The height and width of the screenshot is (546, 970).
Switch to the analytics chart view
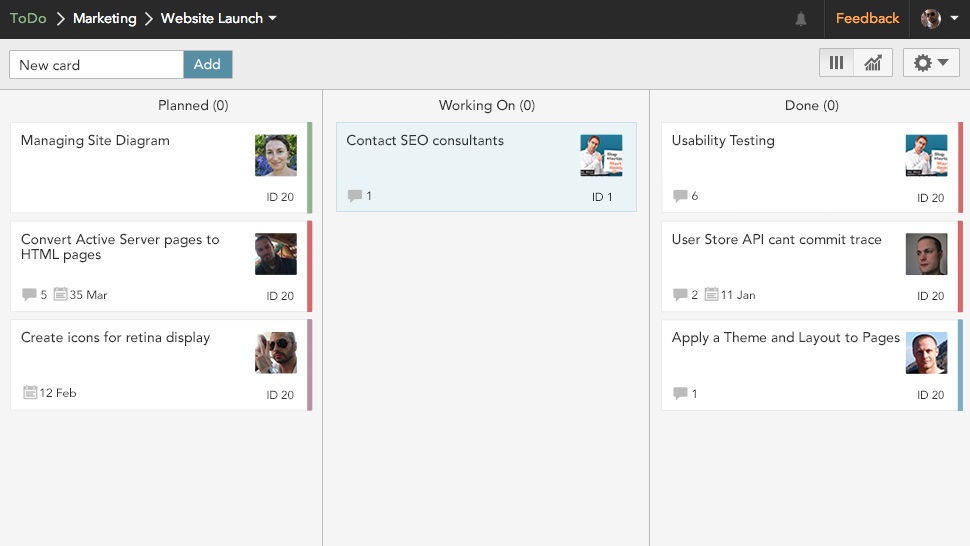[873, 63]
